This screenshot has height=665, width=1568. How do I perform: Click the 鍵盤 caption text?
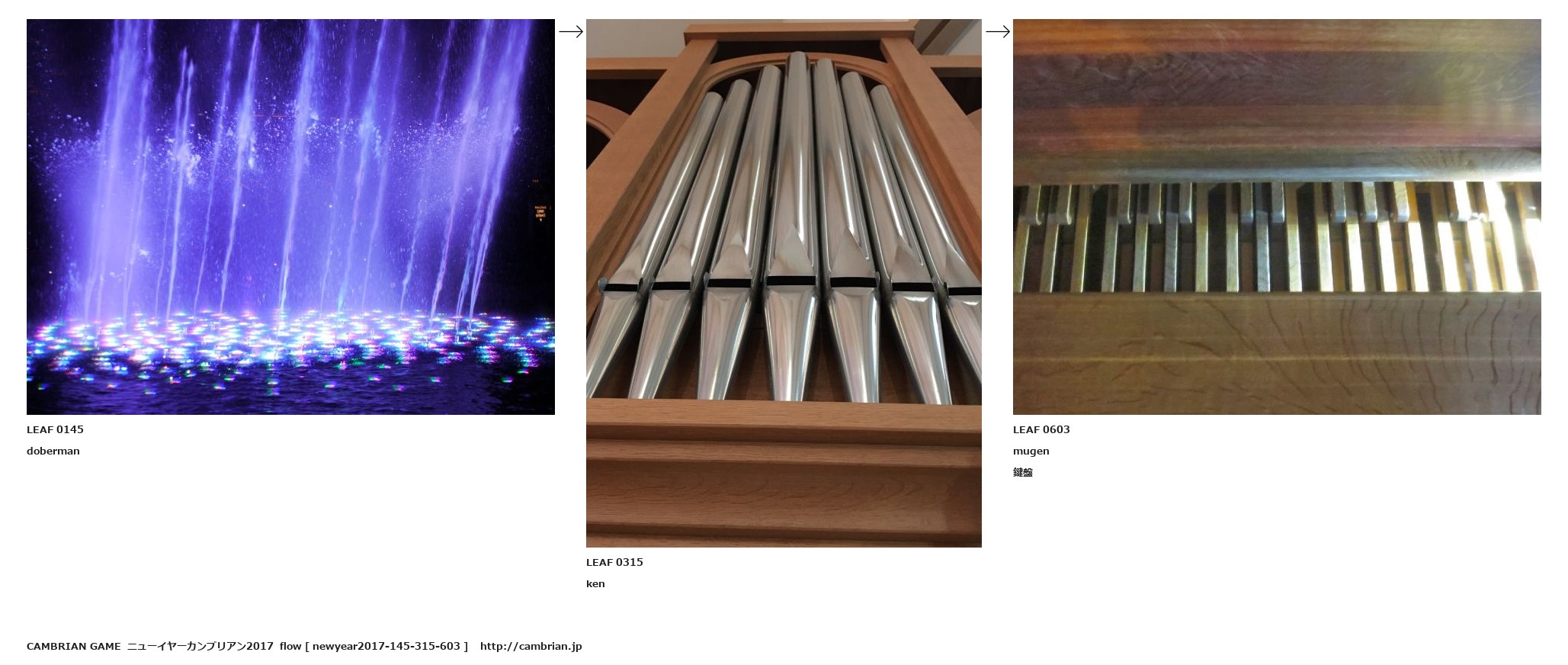click(x=1023, y=472)
